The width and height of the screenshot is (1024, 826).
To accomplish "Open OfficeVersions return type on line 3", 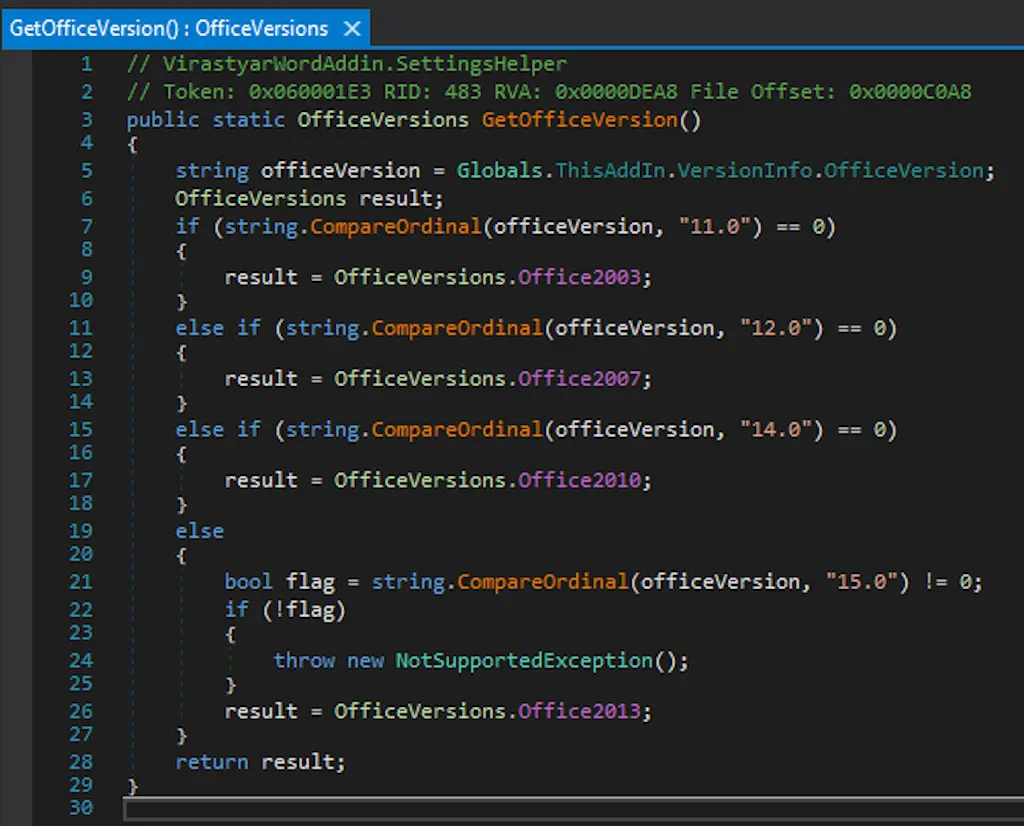I will (383, 120).
